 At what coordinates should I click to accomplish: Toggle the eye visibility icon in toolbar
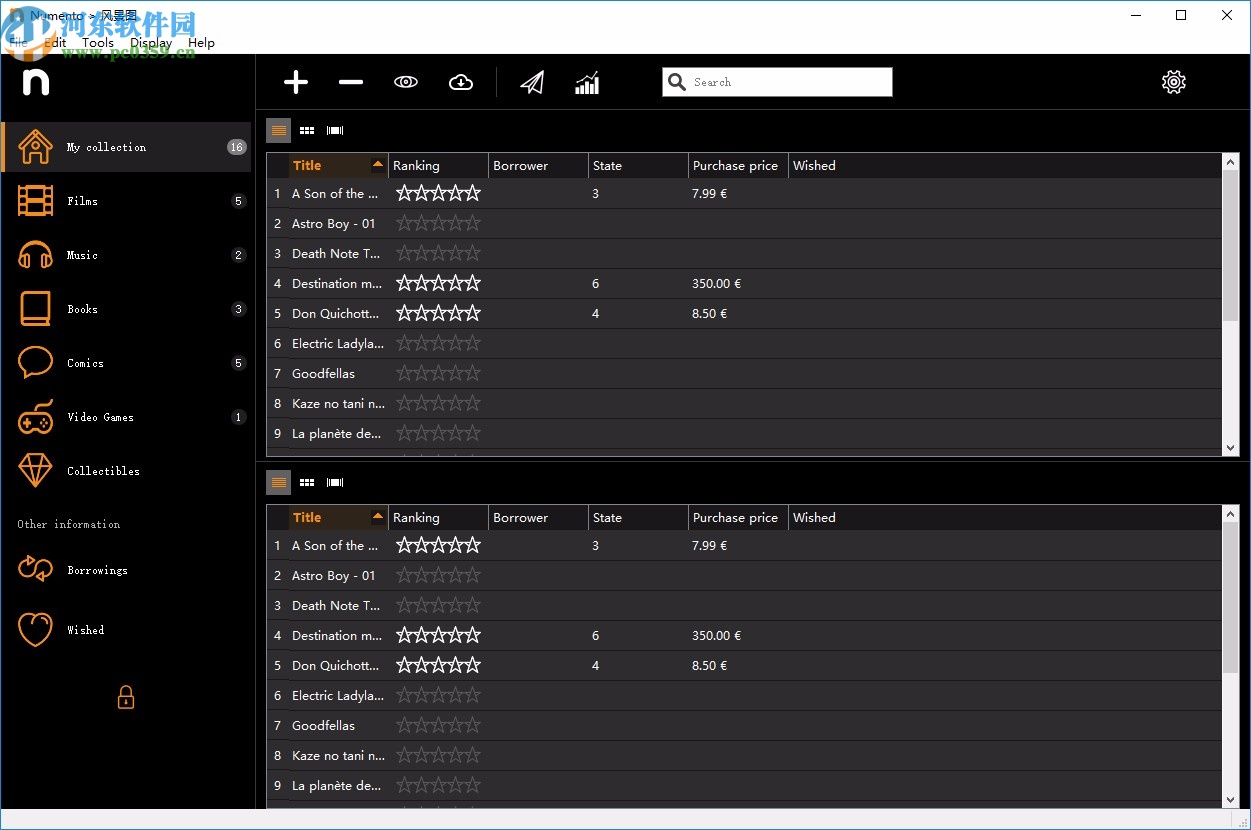[406, 82]
